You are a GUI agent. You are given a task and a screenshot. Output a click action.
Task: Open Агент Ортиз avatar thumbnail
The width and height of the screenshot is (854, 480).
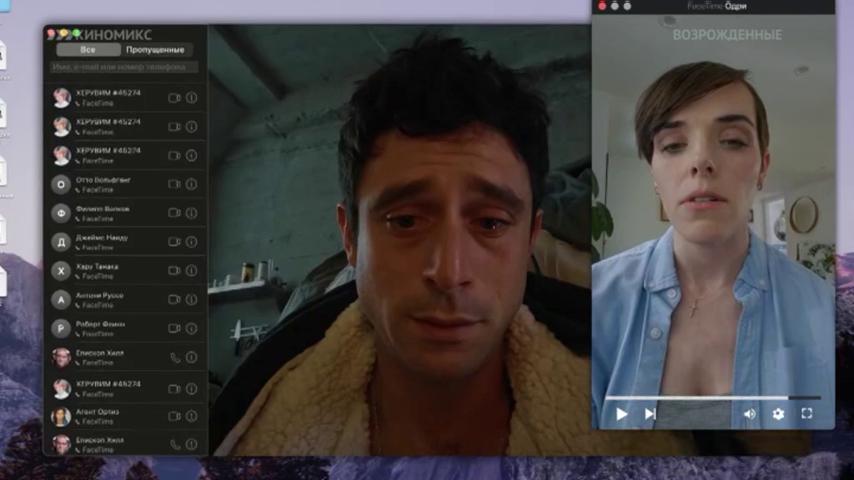[61, 417]
